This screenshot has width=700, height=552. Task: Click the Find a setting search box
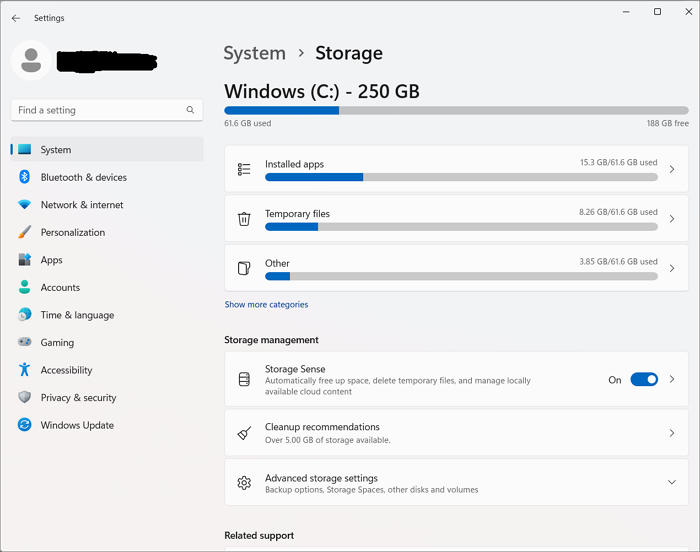point(98,110)
